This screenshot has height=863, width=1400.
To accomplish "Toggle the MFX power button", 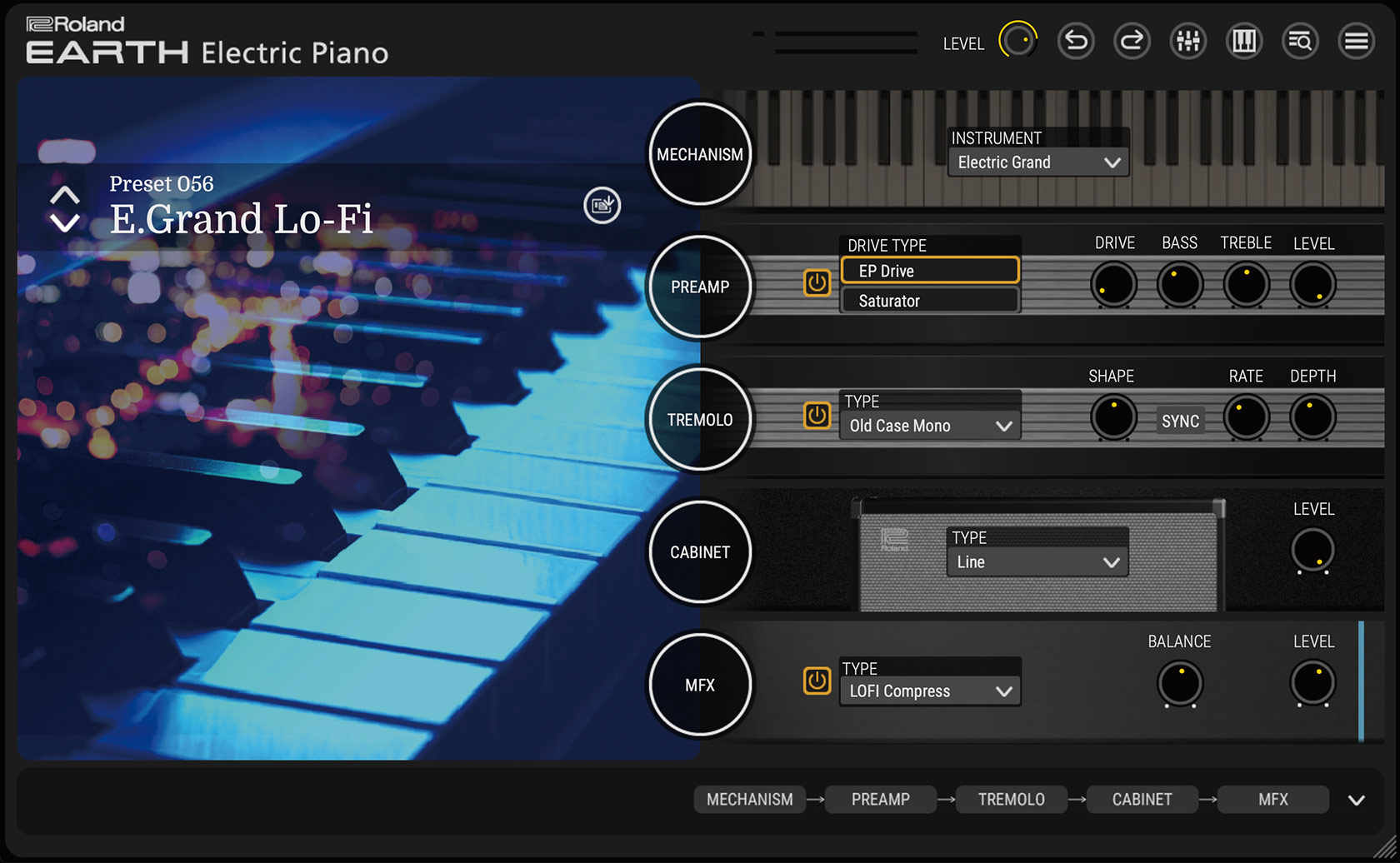I will pos(817,681).
